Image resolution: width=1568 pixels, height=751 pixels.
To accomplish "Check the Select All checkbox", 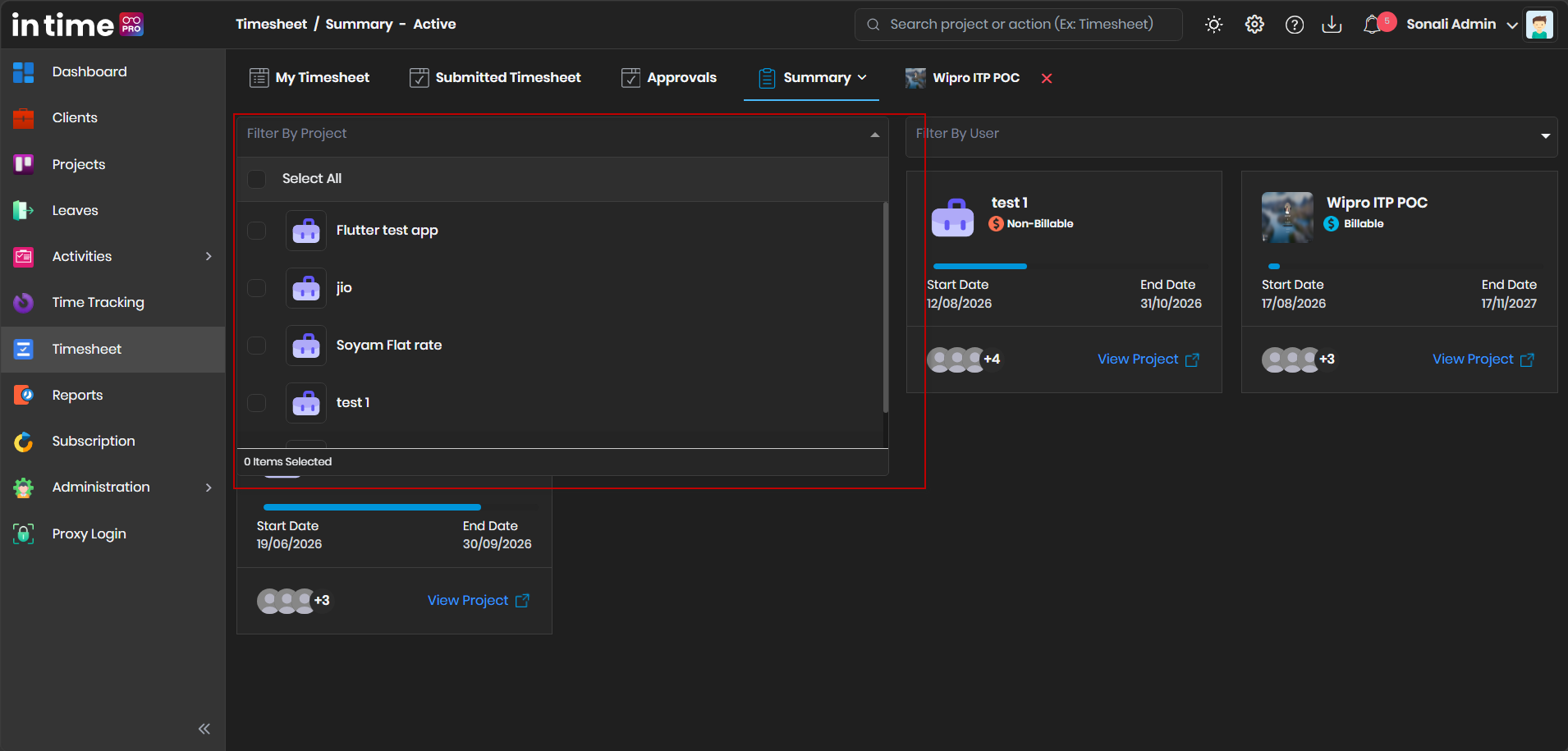I will point(257,179).
